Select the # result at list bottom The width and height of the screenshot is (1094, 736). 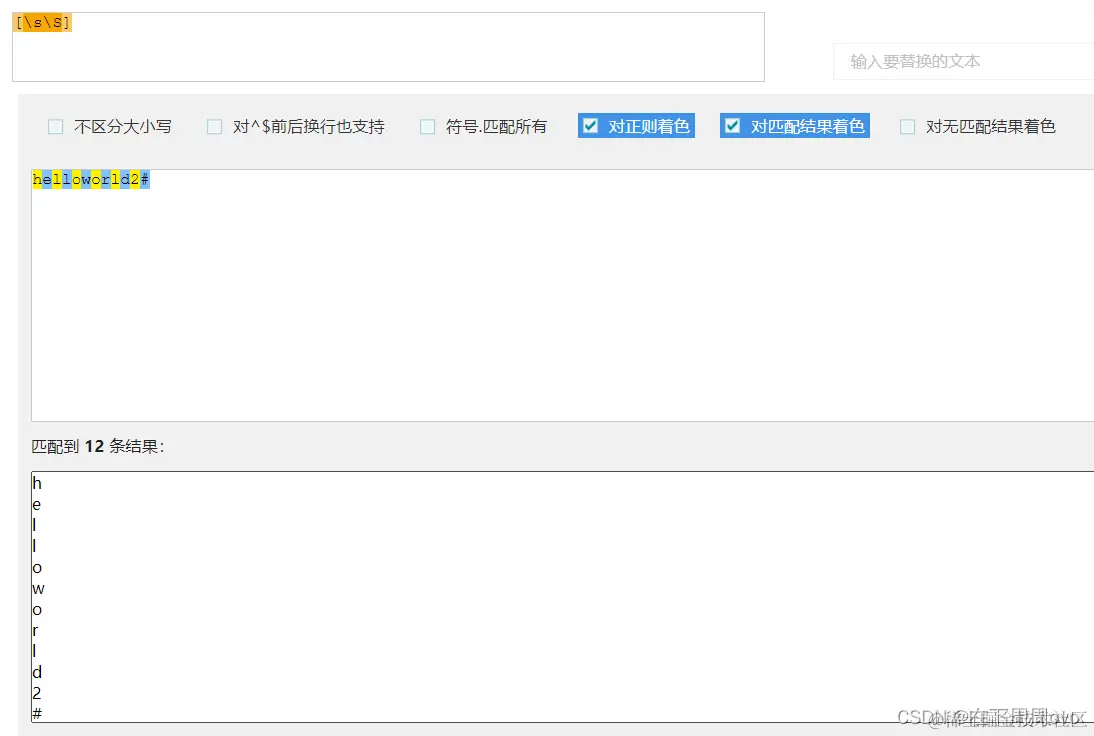point(37,714)
